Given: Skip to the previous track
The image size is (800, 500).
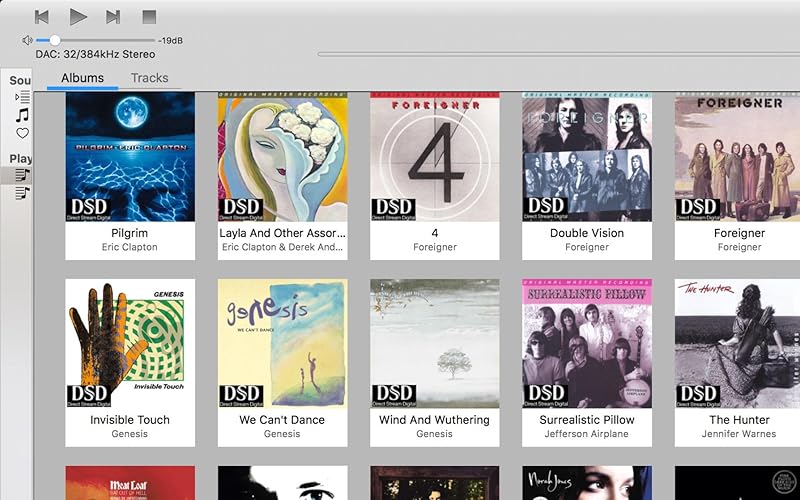Looking at the screenshot, I should [41, 17].
